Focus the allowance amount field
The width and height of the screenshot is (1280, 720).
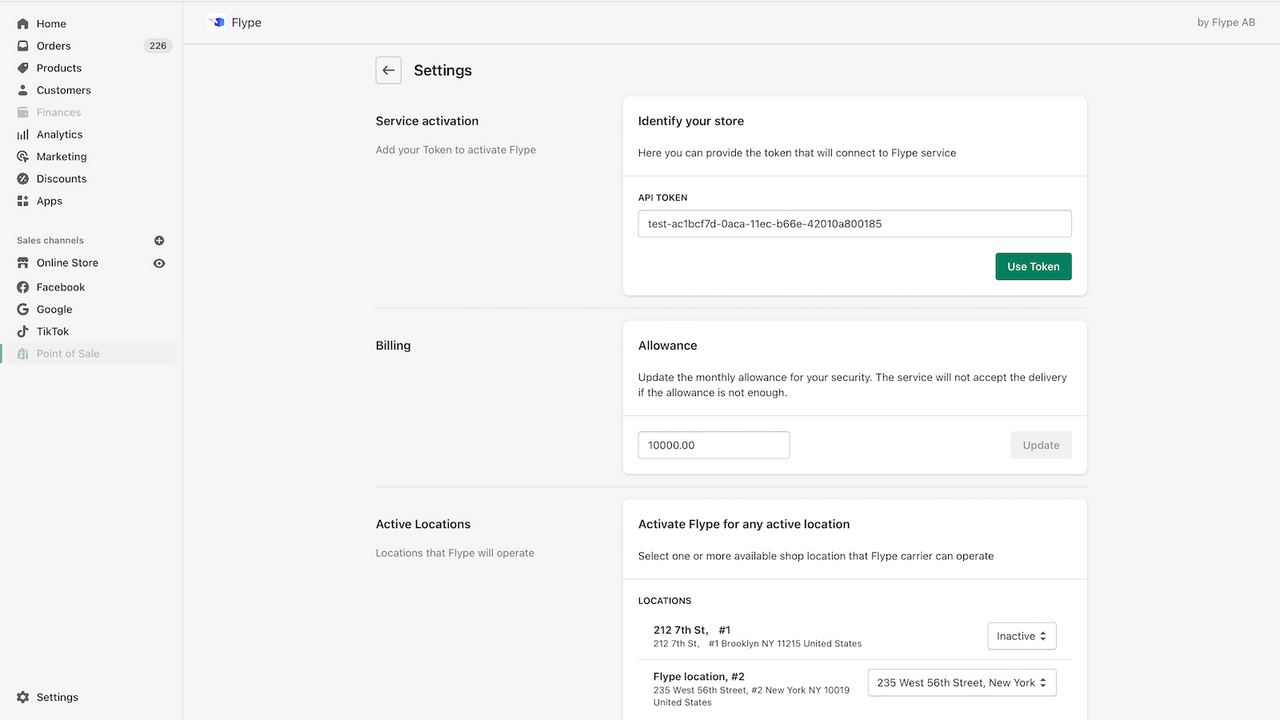tap(713, 445)
